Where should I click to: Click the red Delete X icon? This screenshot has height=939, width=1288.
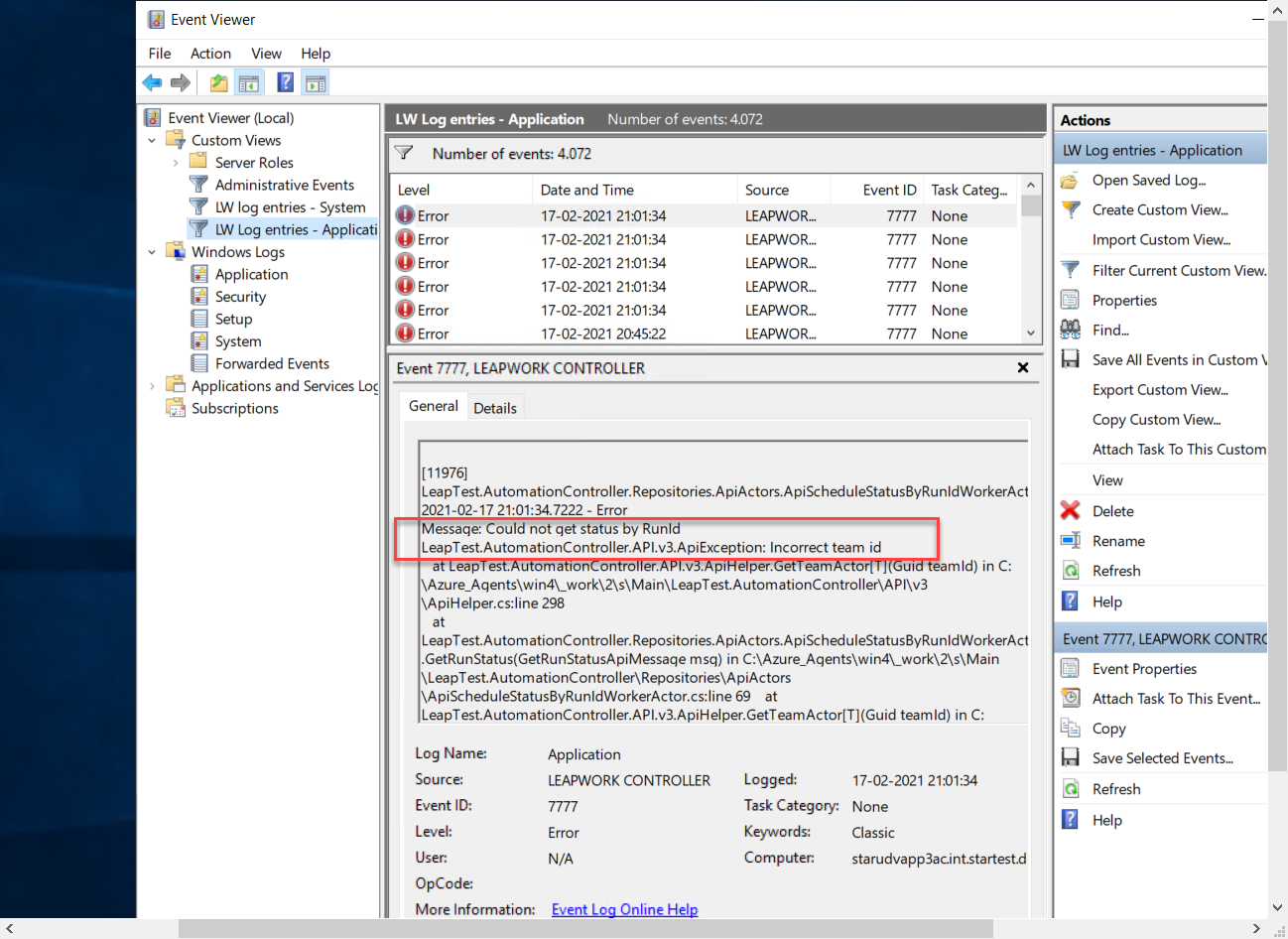[1070, 510]
